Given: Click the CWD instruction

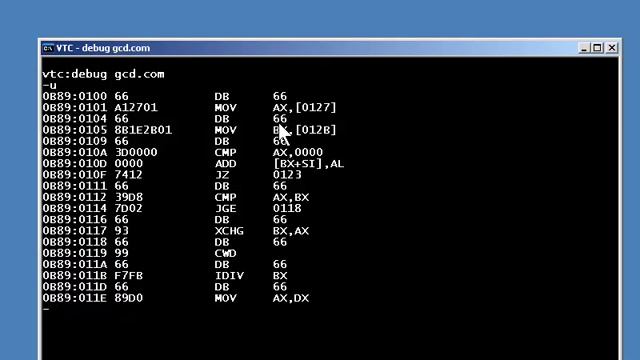Looking at the screenshot, I should coord(225,253).
